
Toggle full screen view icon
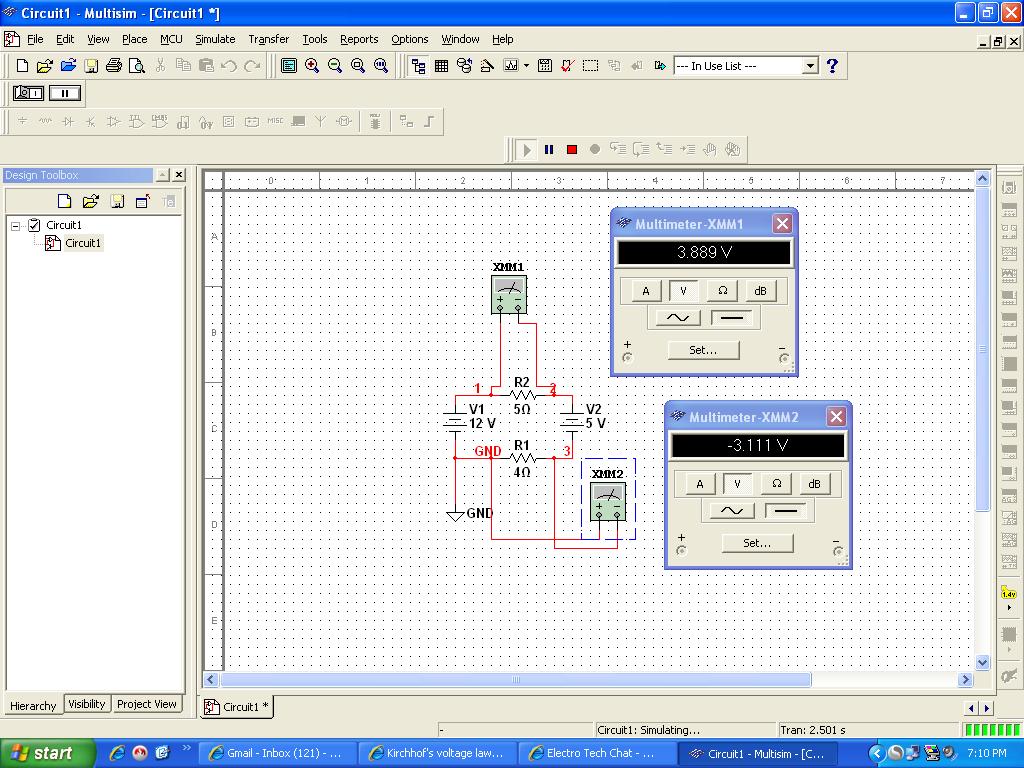point(289,65)
